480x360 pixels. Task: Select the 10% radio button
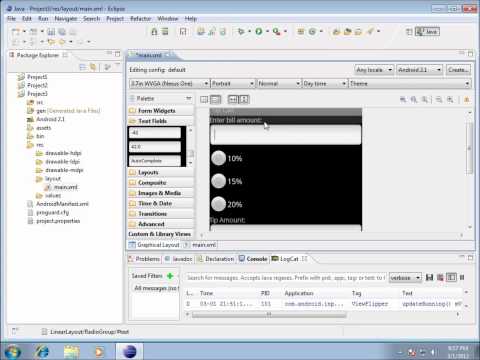[219, 158]
